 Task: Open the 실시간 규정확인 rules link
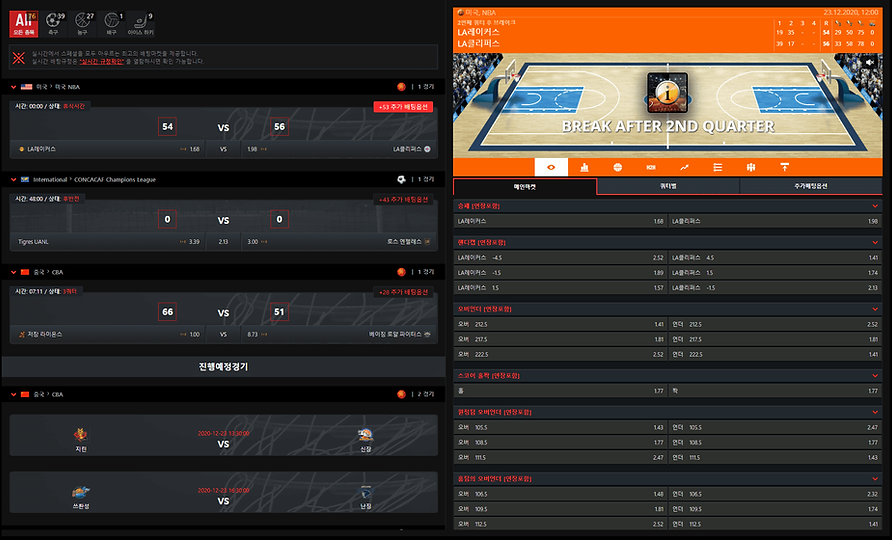coord(101,61)
